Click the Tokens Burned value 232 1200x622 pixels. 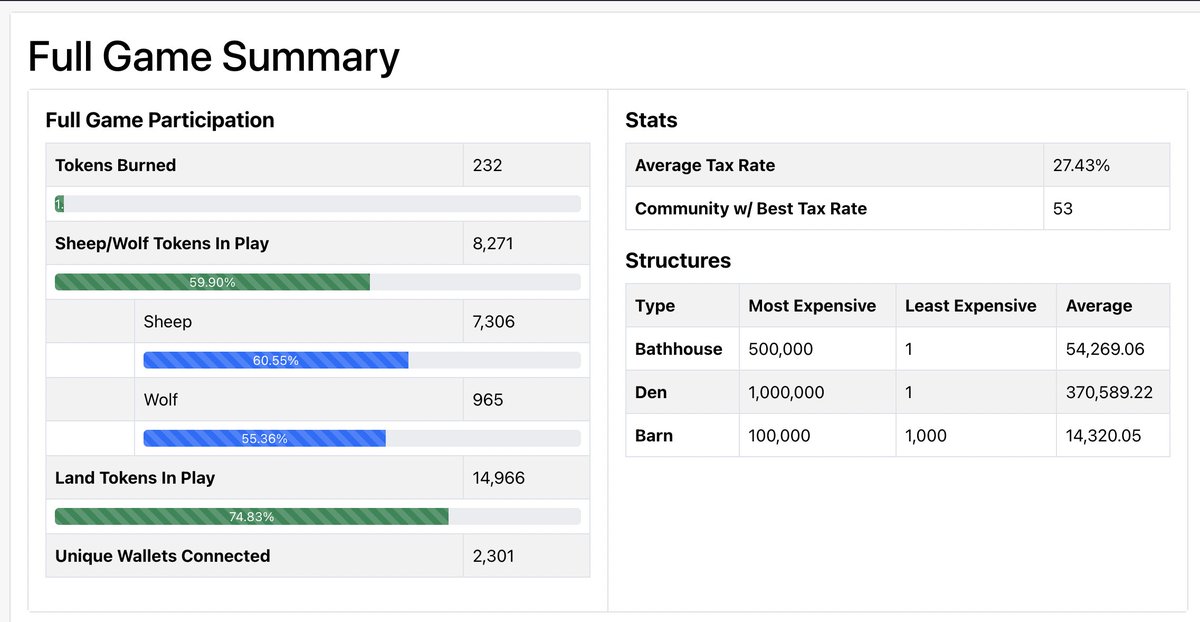pos(486,165)
